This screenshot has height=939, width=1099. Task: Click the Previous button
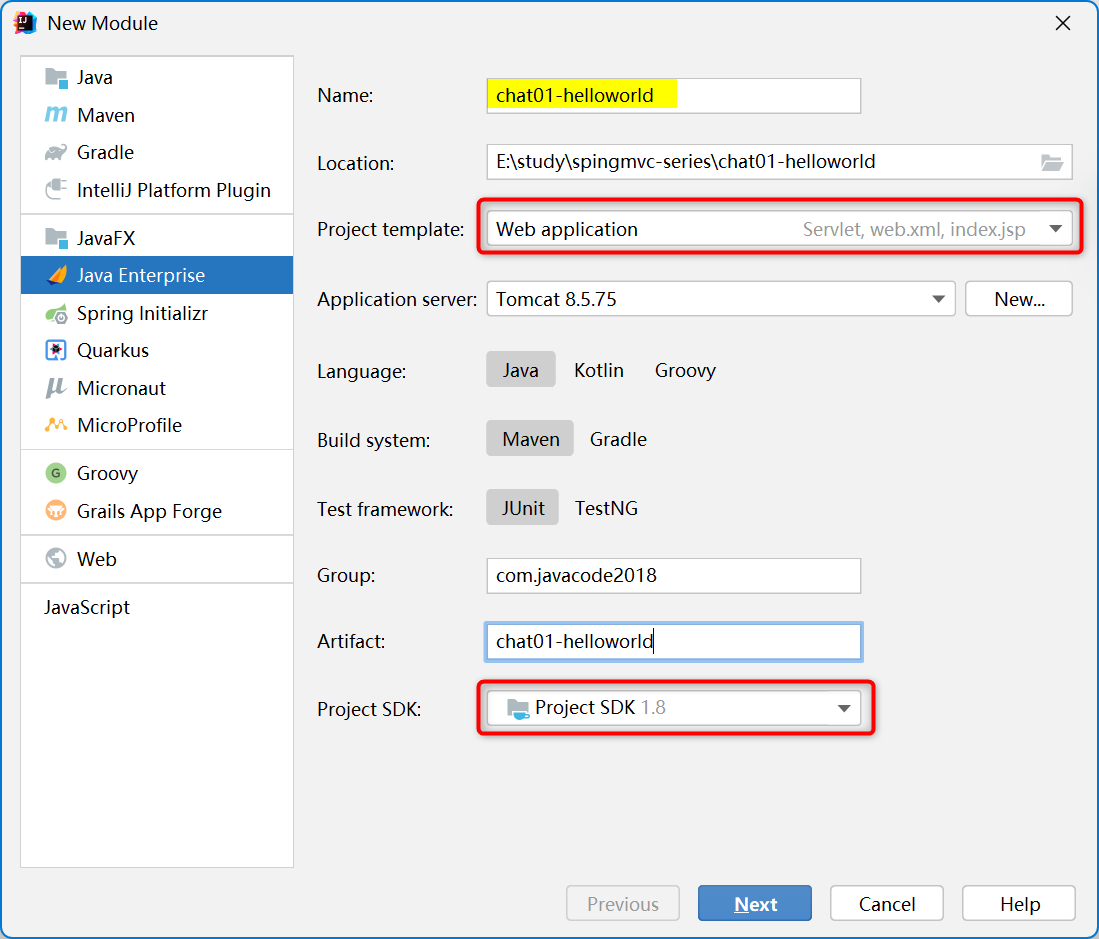click(622, 903)
